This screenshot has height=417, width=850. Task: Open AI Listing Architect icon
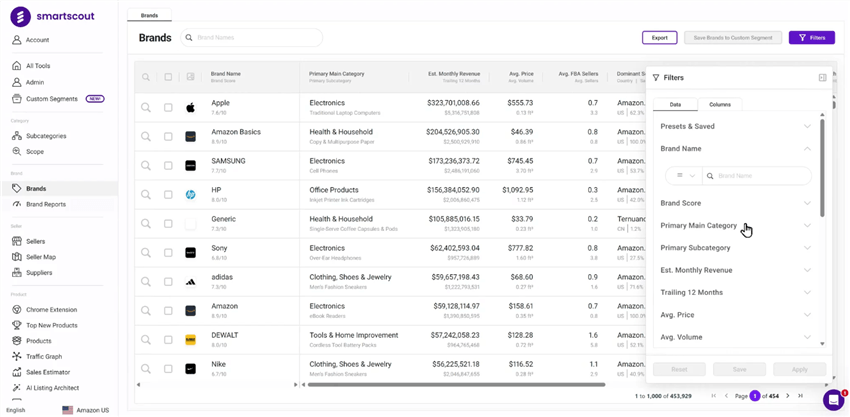click(x=17, y=388)
